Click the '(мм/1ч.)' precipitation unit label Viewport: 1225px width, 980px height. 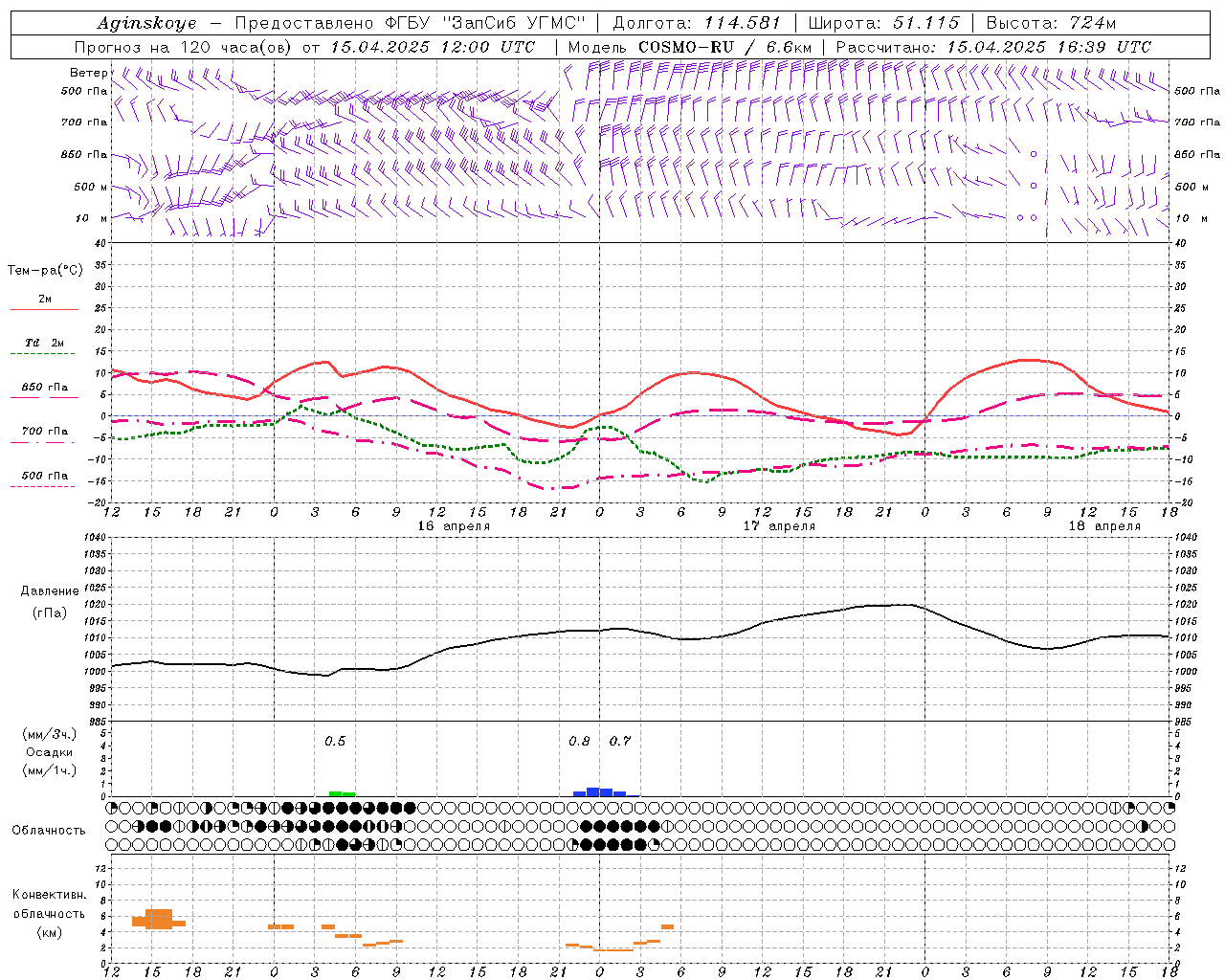pos(50,770)
